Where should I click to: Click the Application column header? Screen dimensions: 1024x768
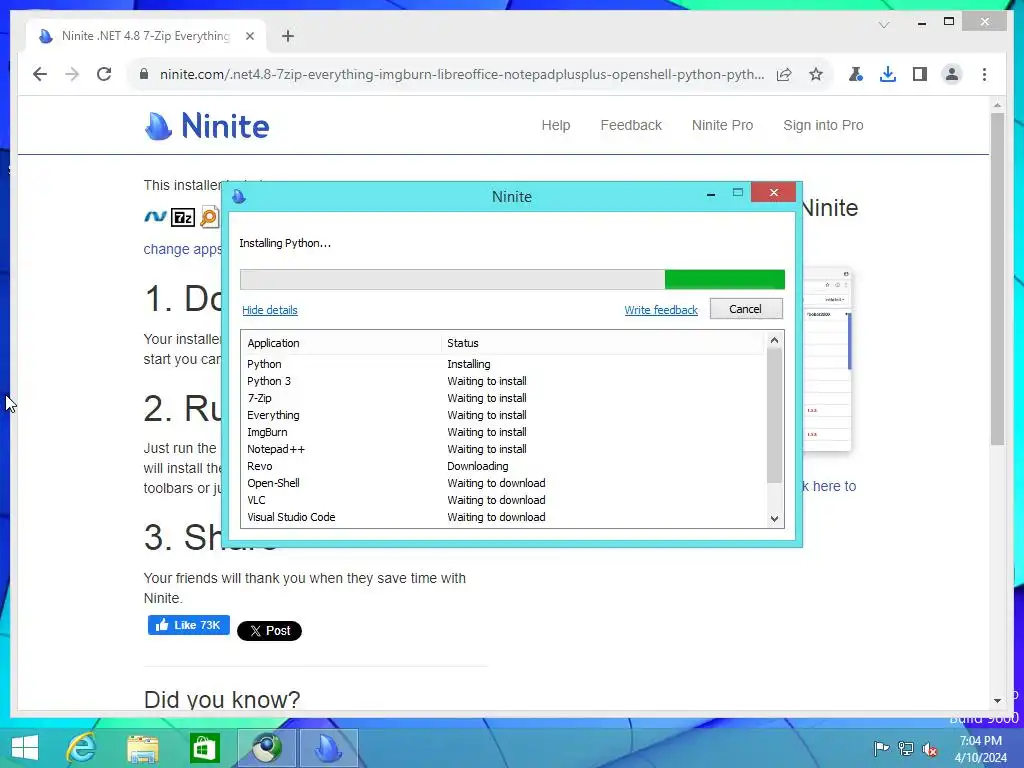pyautogui.click(x=341, y=343)
